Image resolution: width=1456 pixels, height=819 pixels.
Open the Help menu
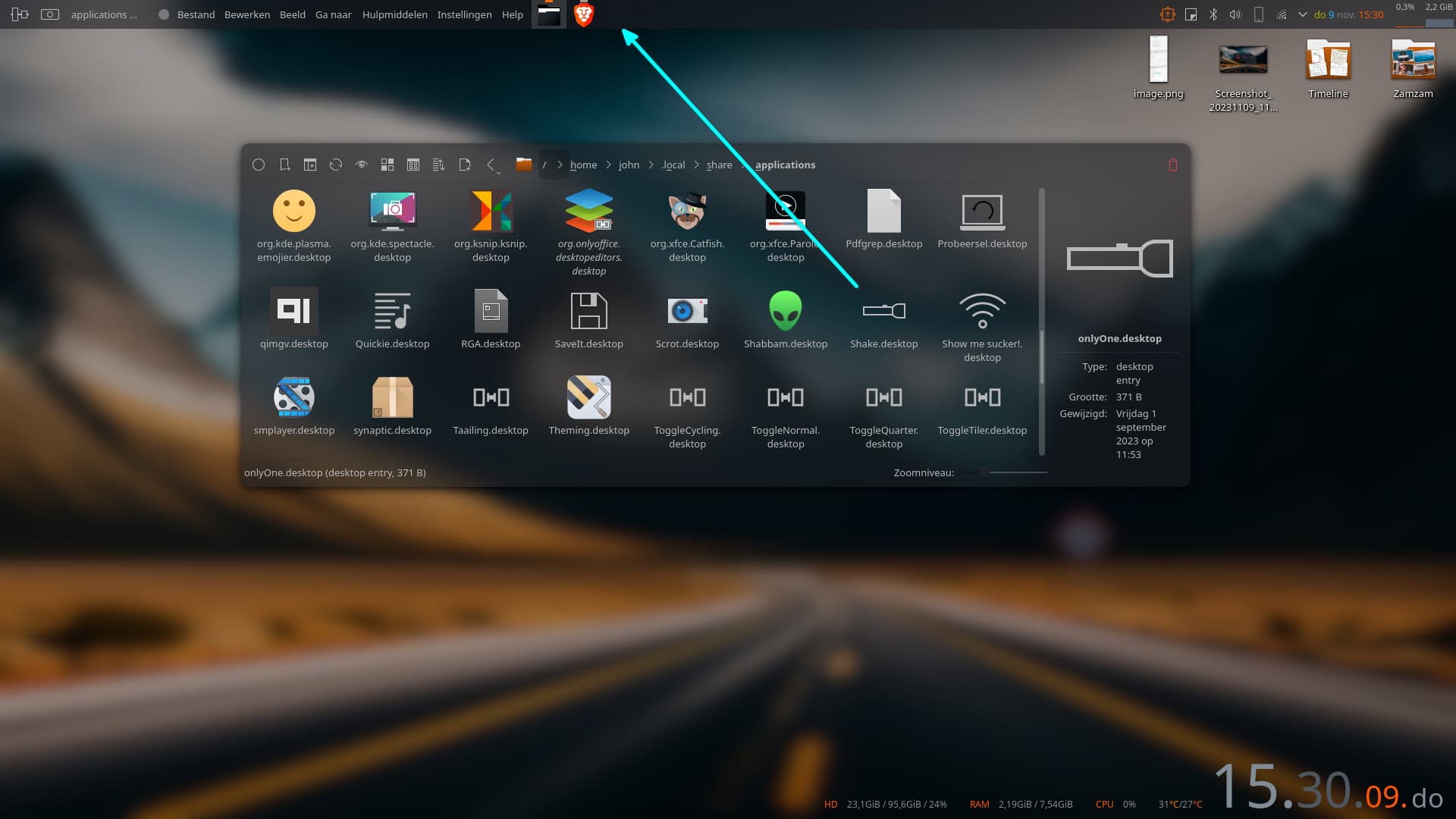pyautogui.click(x=513, y=14)
